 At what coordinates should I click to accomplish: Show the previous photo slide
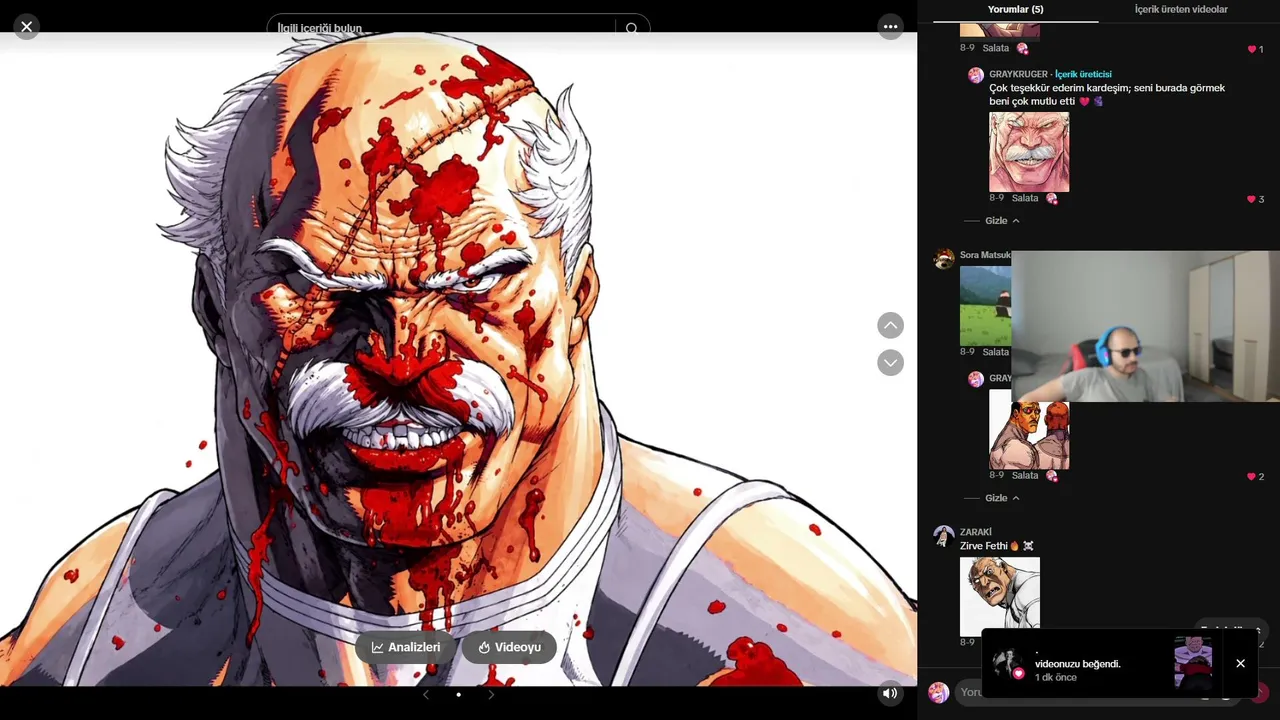[x=426, y=694]
